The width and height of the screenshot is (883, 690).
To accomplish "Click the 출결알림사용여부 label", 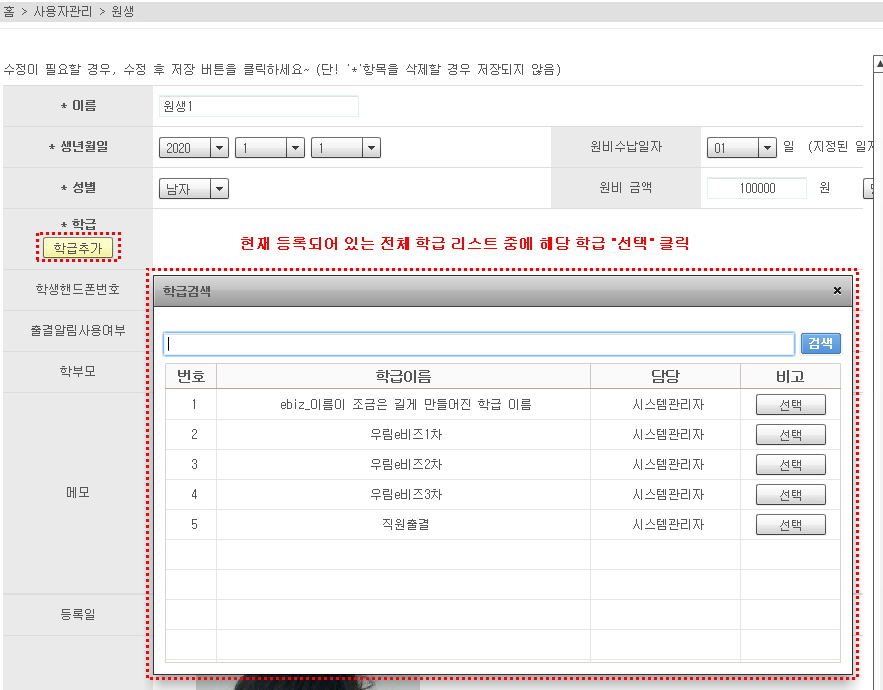I will pos(78,330).
